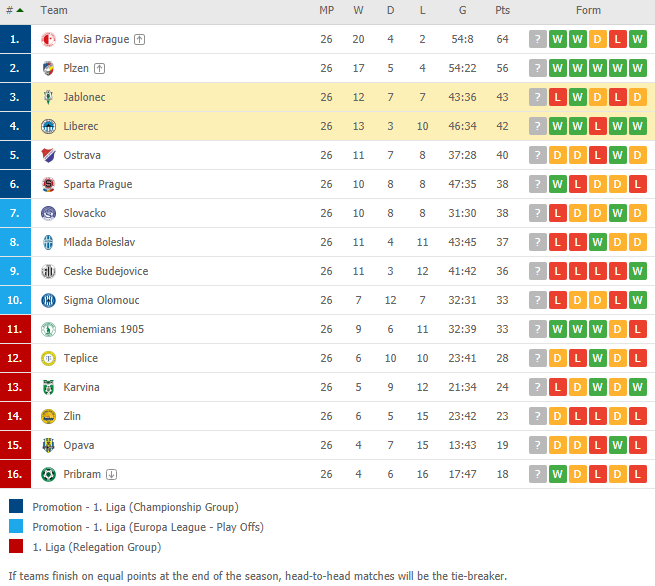Click the dark blue Championship Group legend swatch
Screen dimensions: 655x586
coord(16,506)
